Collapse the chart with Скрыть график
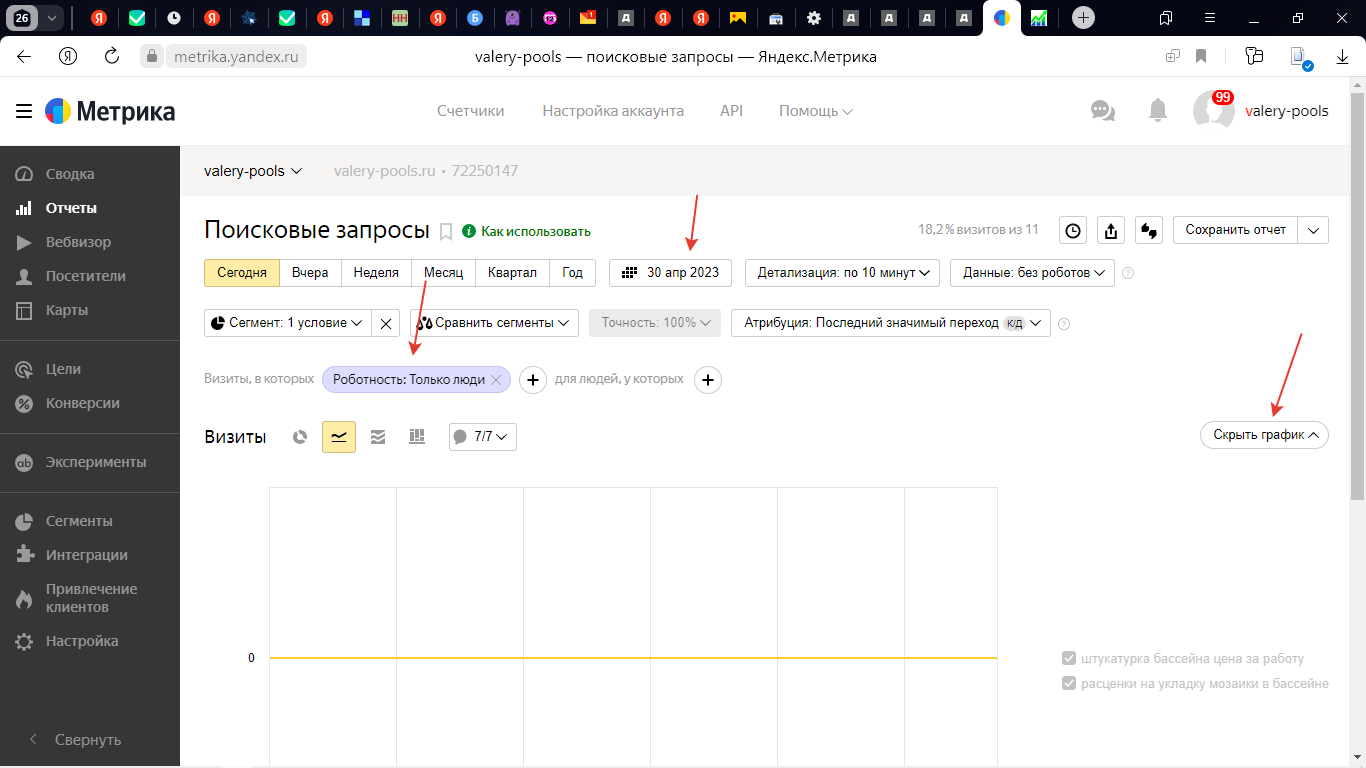 click(x=1264, y=435)
